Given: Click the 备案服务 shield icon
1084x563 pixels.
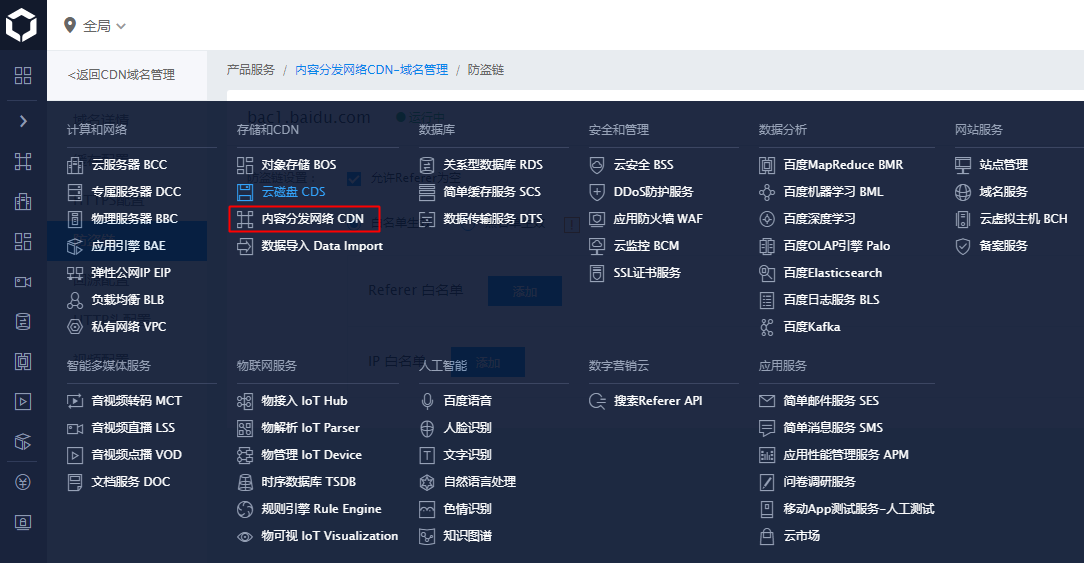Looking at the screenshot, I should tap(963, 246).
